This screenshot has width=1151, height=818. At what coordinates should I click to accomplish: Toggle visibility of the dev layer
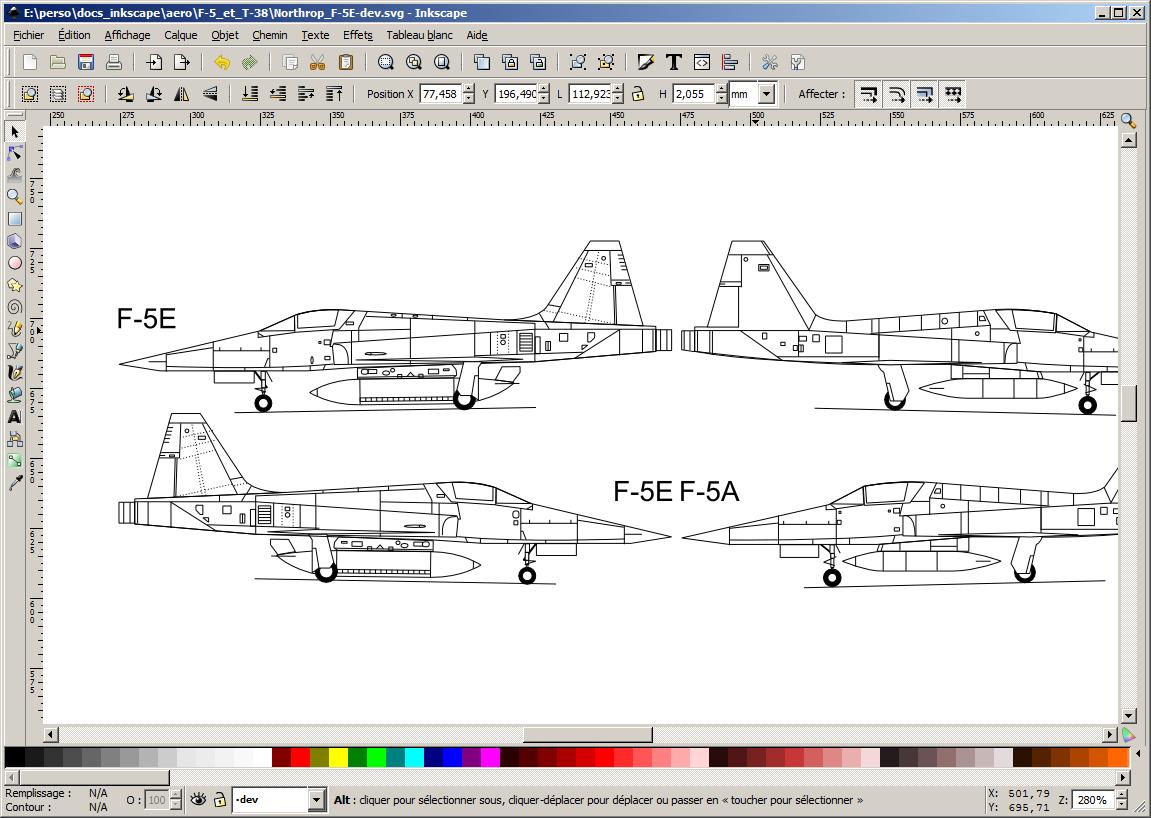click(198, 799)
